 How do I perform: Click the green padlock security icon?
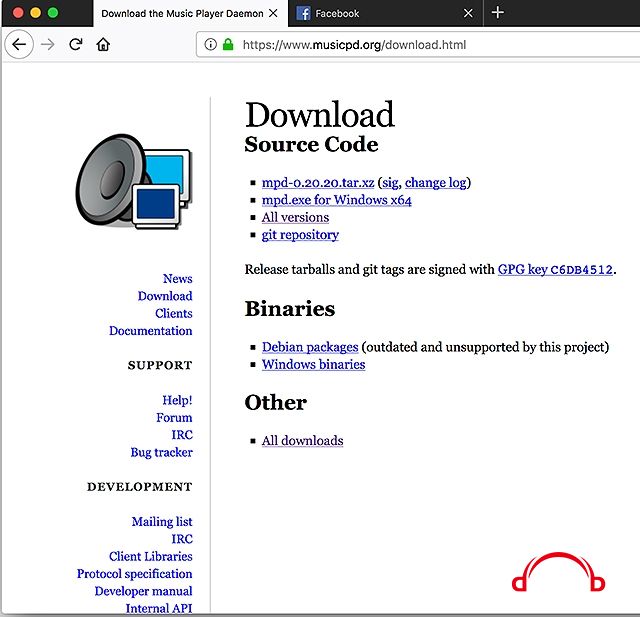pyautogui.click(x=228, y=44)
